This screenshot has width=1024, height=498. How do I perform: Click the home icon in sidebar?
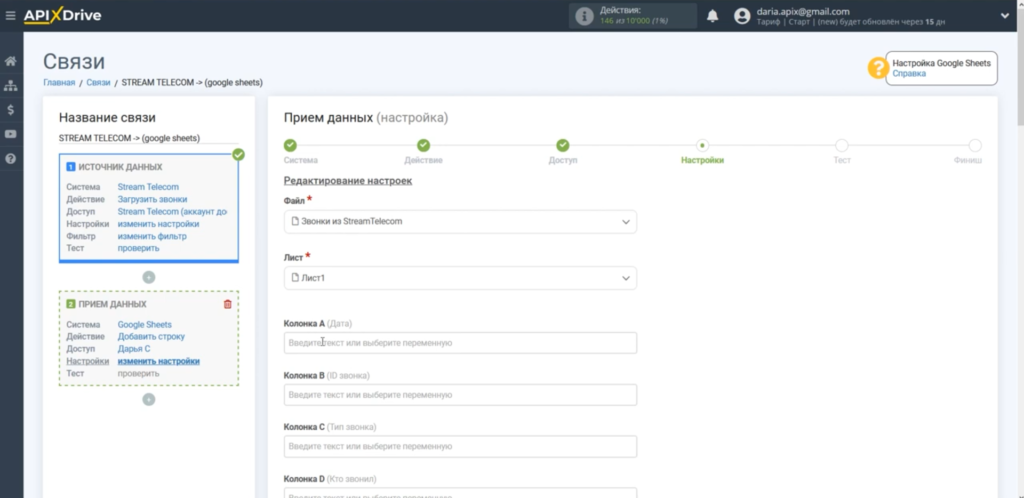11,61
